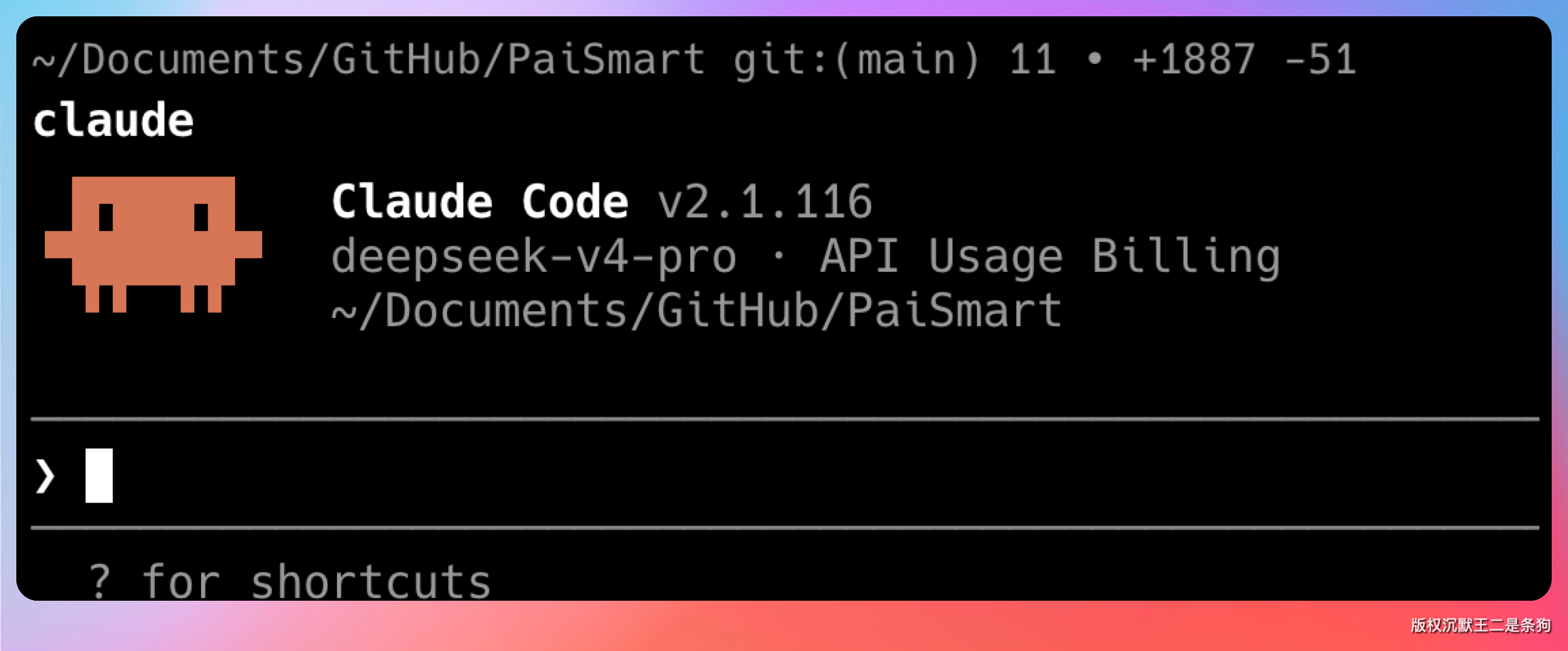Click the 'API Usage Billing' label
The height and width of the screenshot is (651, 1568).
1050,256
